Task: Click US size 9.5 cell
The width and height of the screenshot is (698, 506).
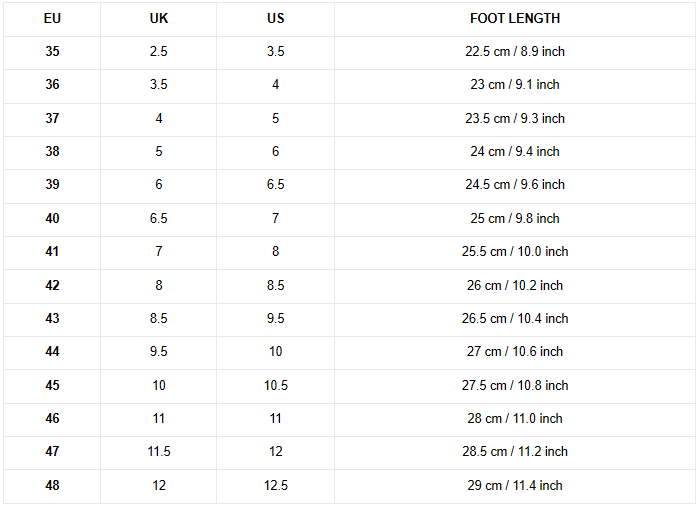Action: (x=276, y=319)
